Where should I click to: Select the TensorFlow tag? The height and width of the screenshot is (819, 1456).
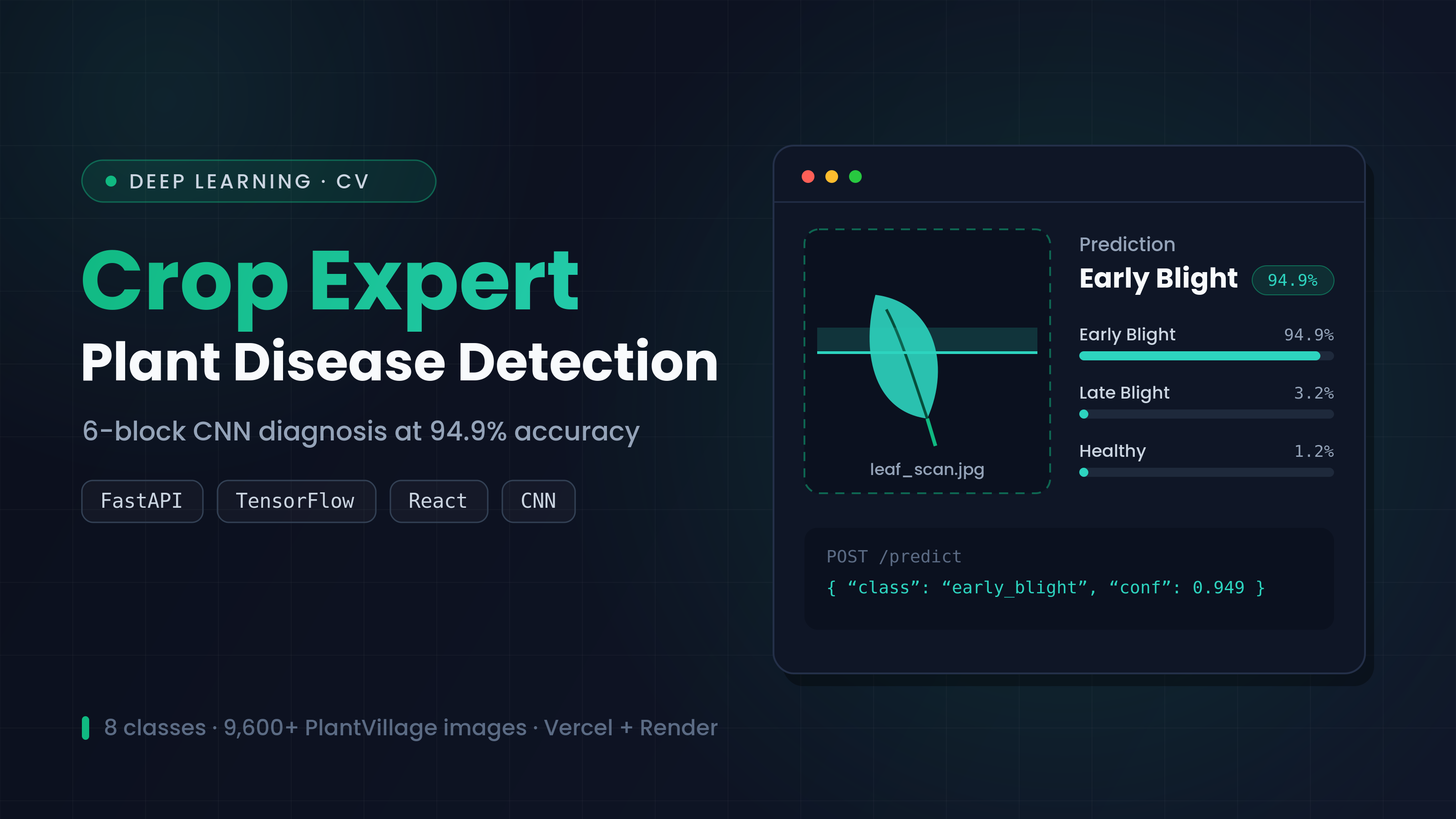[296, 501]
